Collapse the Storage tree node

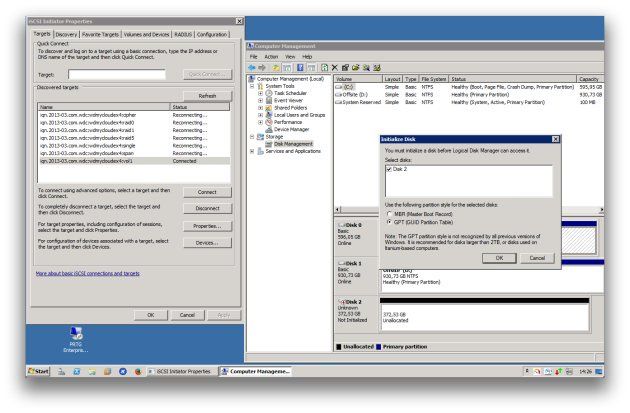click(x=252, y=137)
